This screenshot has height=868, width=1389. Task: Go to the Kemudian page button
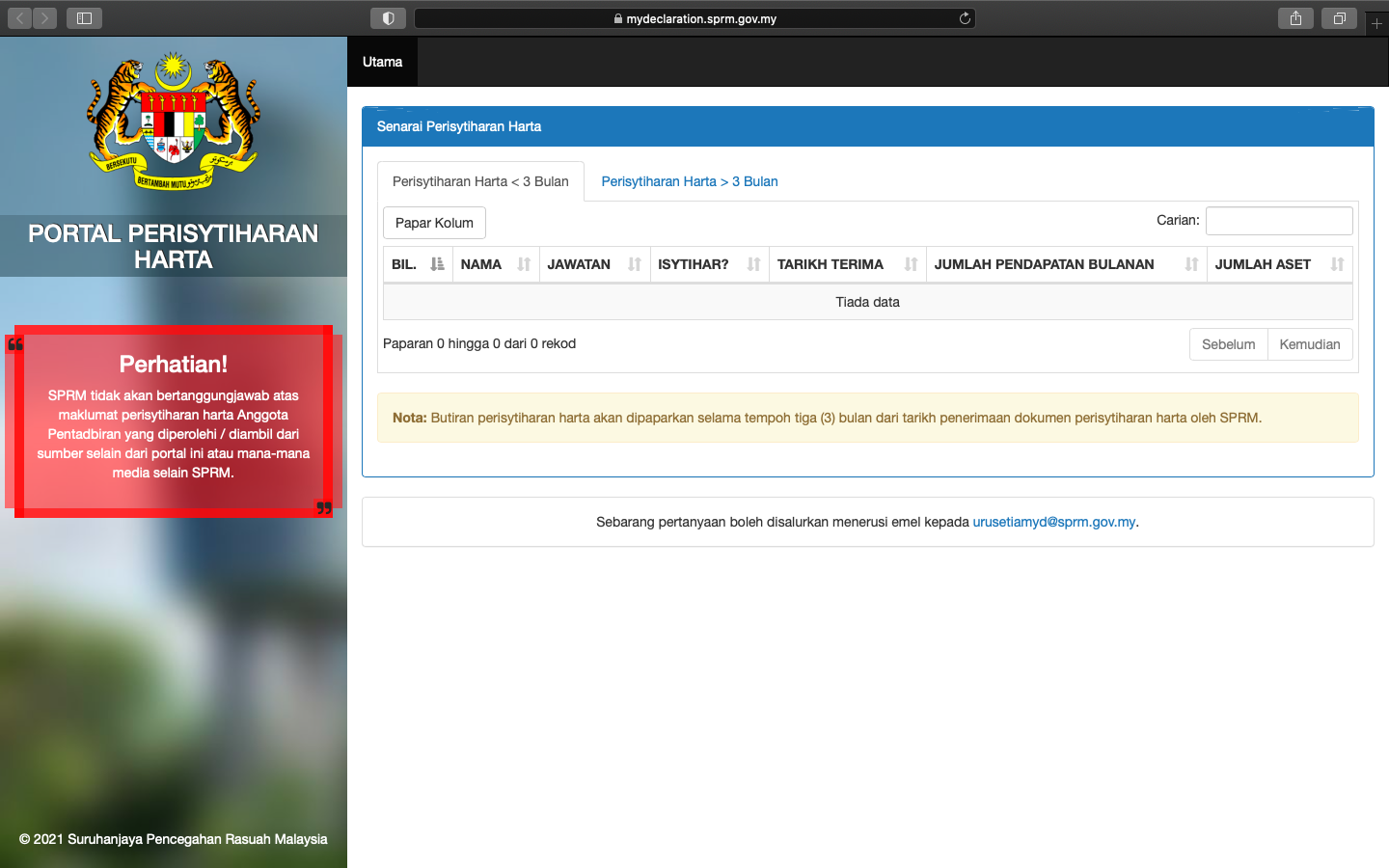click(x=1310, y=344)
